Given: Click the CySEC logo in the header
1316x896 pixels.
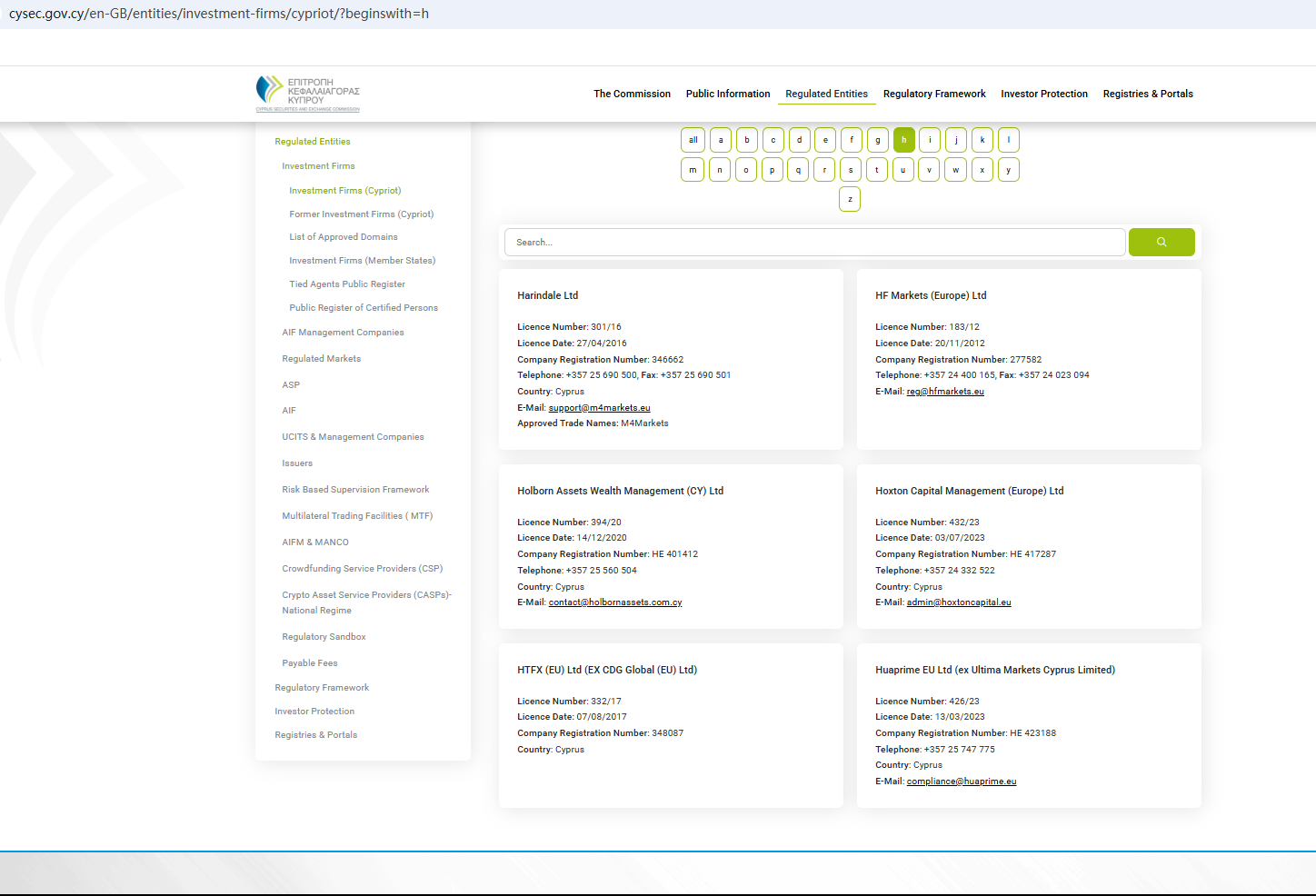Looking at the screenshot, I should pos(308,94).
